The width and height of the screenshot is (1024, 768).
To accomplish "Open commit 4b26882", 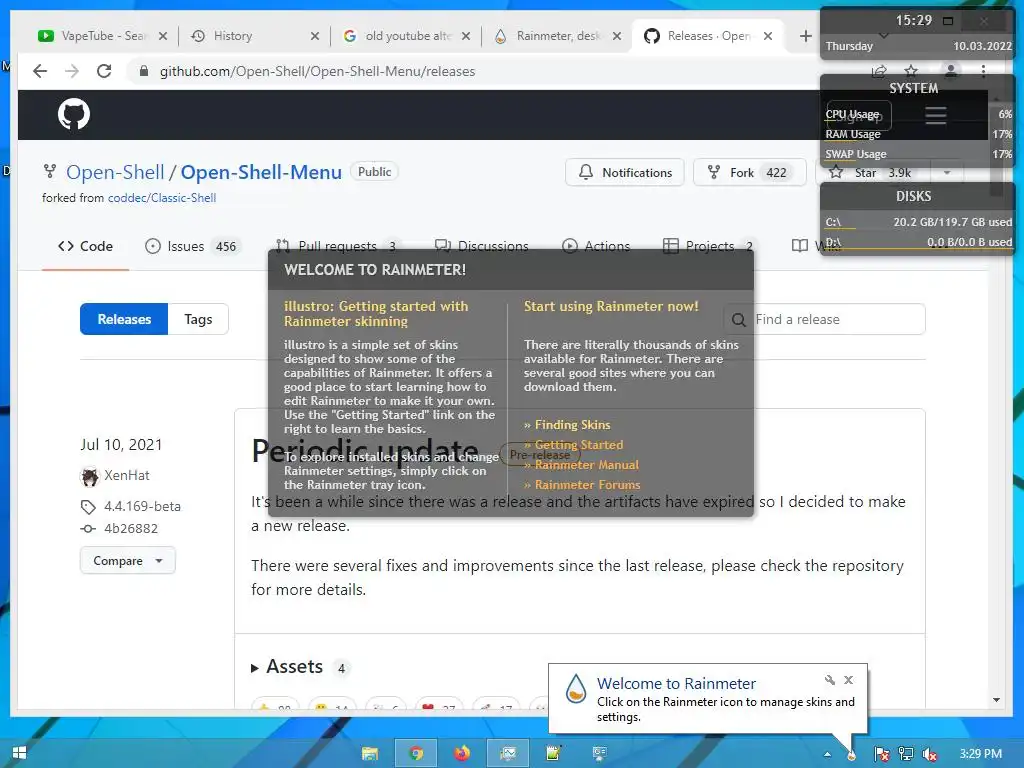I will point(131,529).
